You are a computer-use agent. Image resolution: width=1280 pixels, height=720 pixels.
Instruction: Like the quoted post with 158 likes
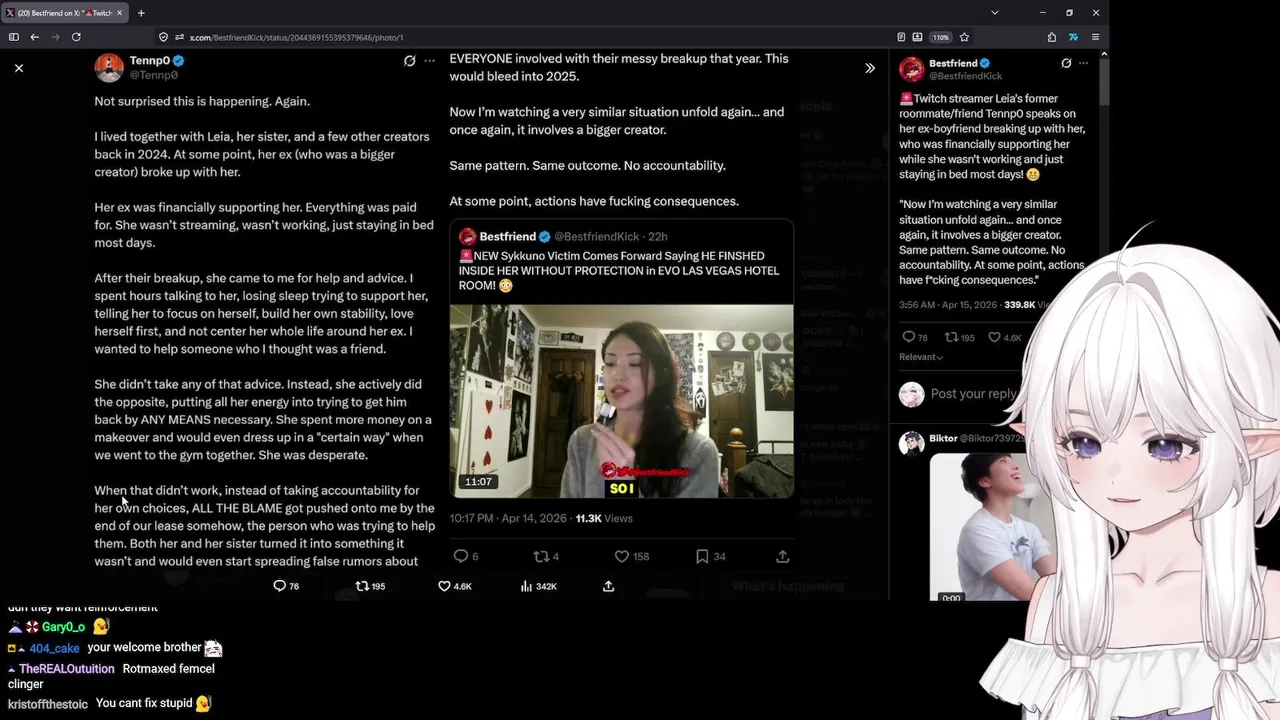point(631,556)
